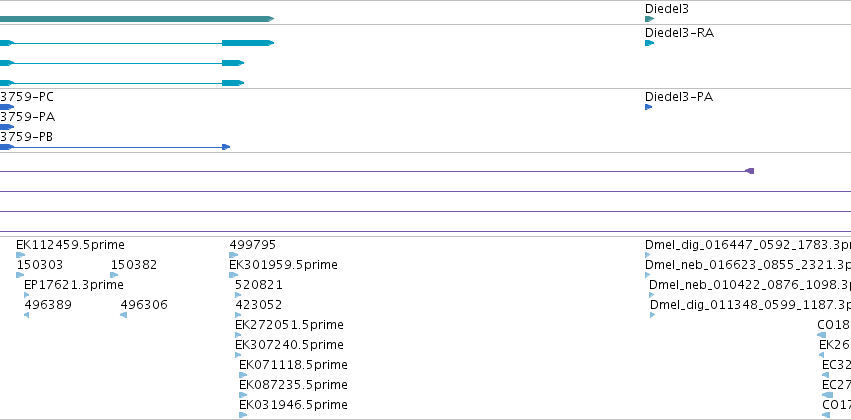Select the 423052 feature label
Viewport: 851px width, 420px height.
point(258,304)
